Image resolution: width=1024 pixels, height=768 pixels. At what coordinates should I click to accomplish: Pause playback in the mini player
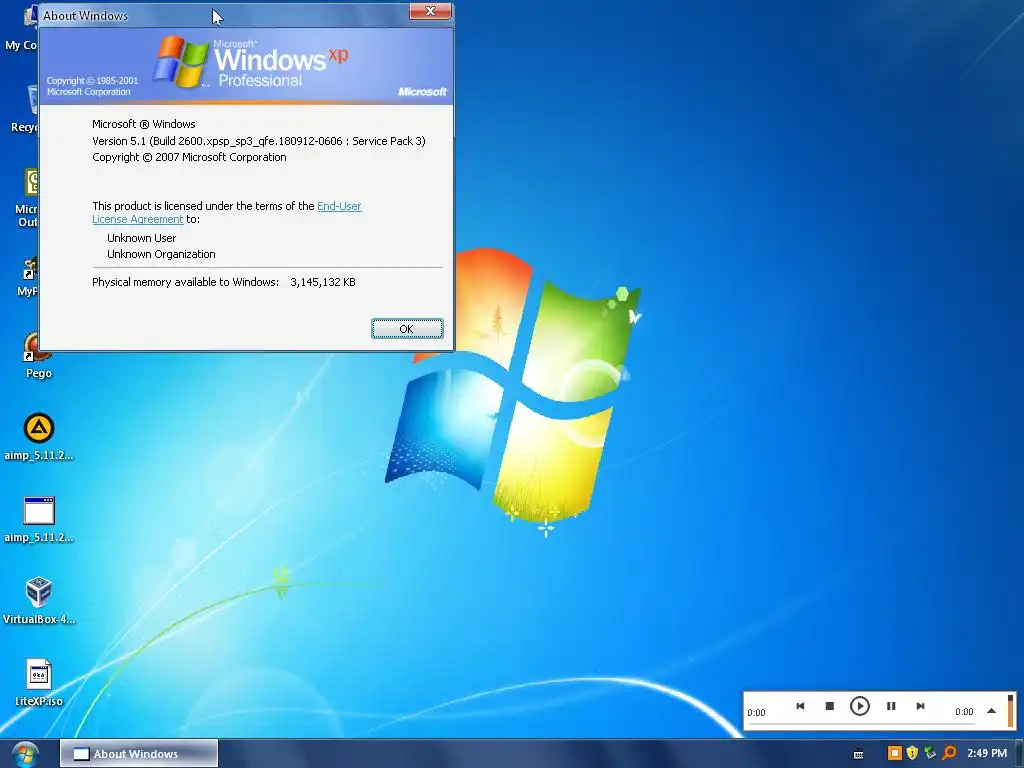coord(891,706)
